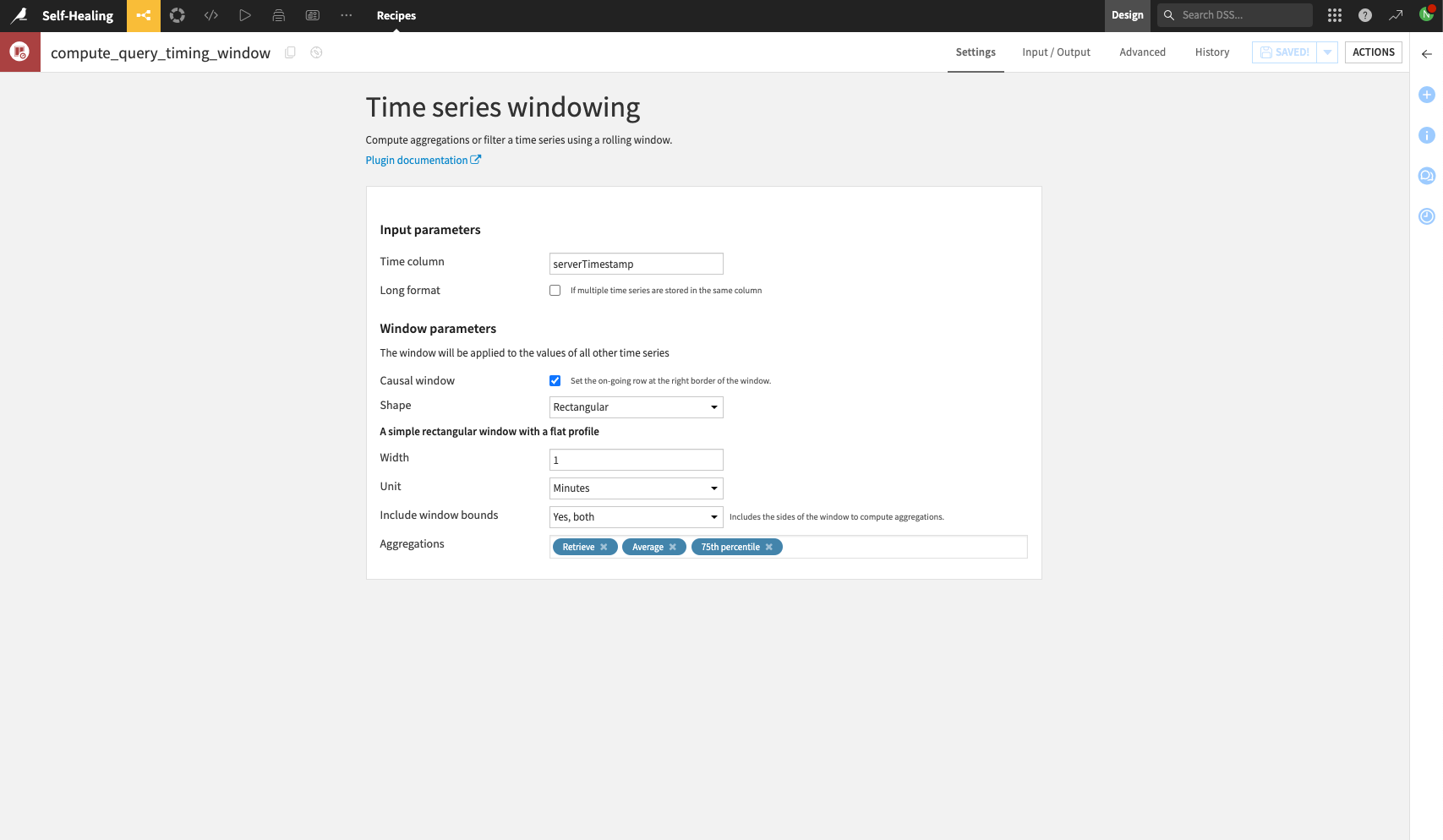Image resolution: width=1443 pixels, height=840 pixels.
Task: Open the wiki icon in the top bar
Action: pyautogui.click(x=312, y=15)
